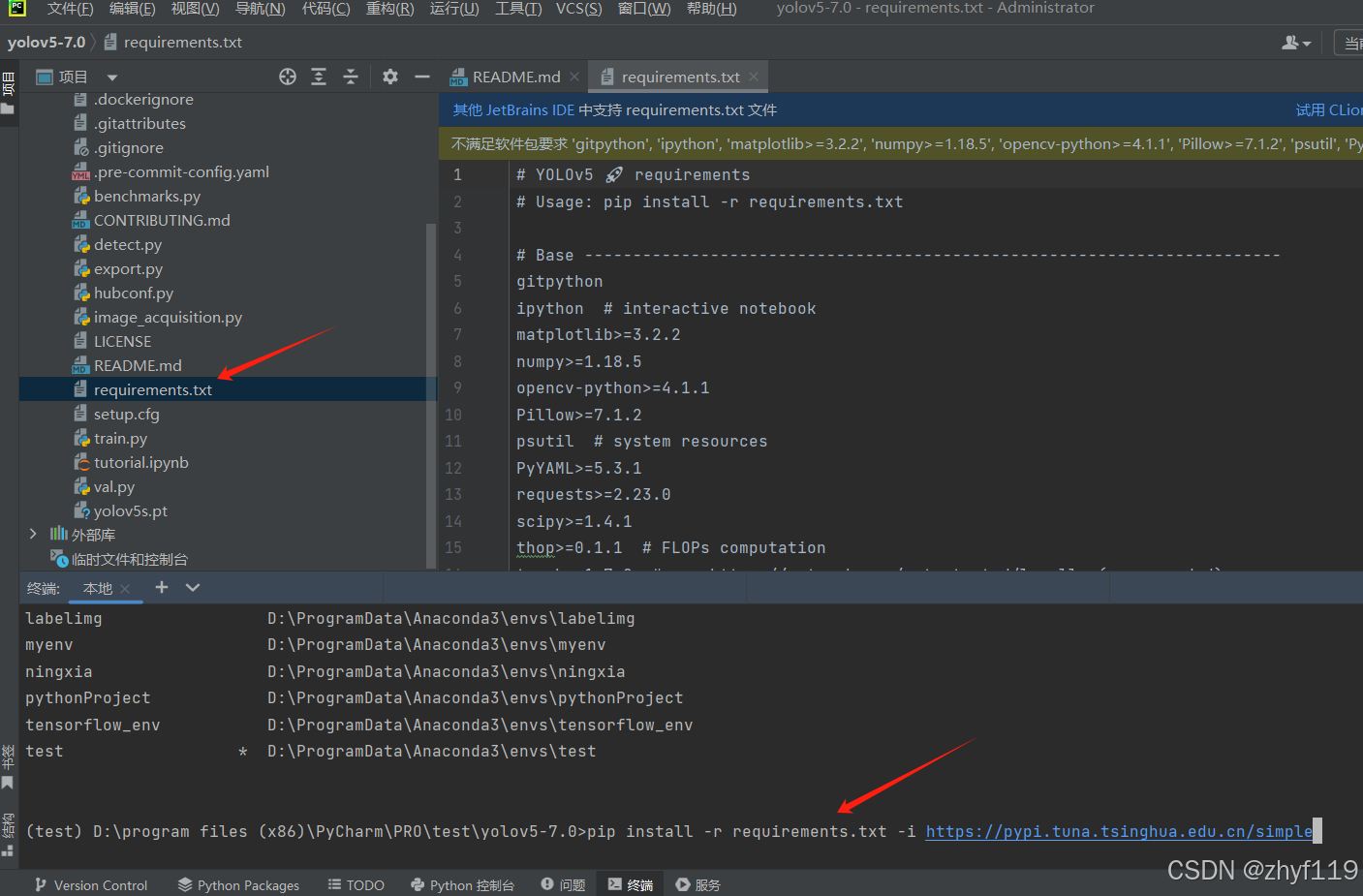Select hubconf.py in project tree
1363x896 pixels.
click(134, 293)
